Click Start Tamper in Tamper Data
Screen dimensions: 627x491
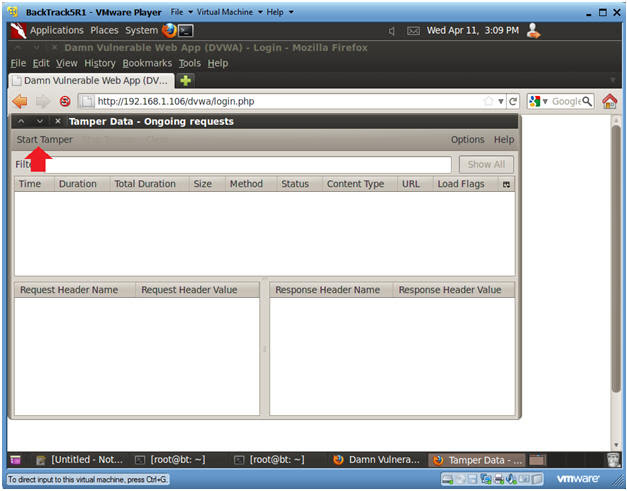[x=44, y=140]
